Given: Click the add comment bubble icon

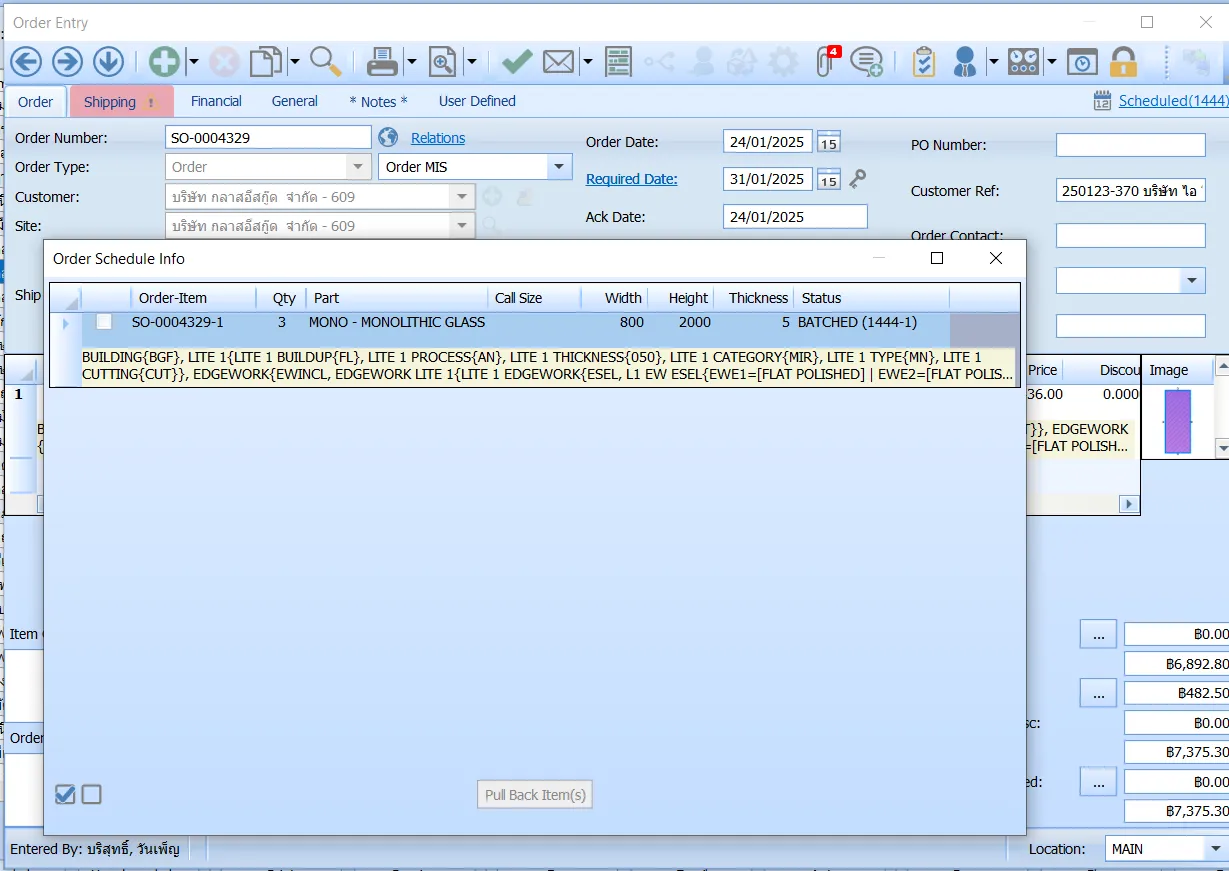Looking at the screenshot, I should click(x=866, y=62).
